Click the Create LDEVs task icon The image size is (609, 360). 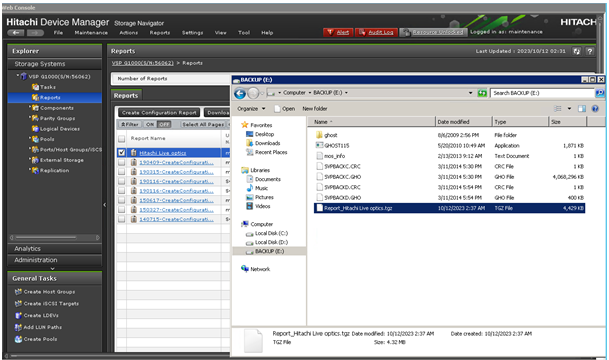click(x=18, y=315)
